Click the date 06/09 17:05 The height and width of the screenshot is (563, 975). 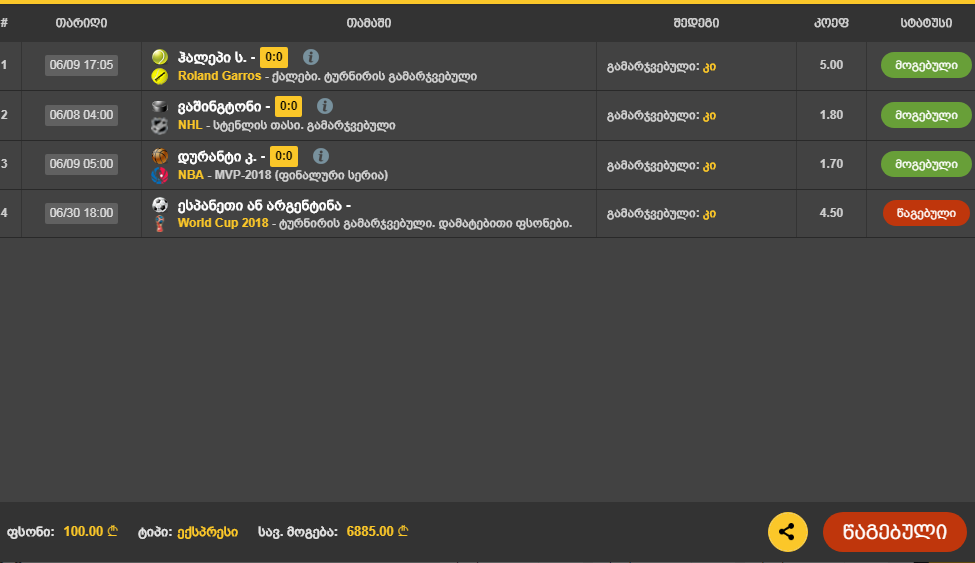(x=81, y=65)
